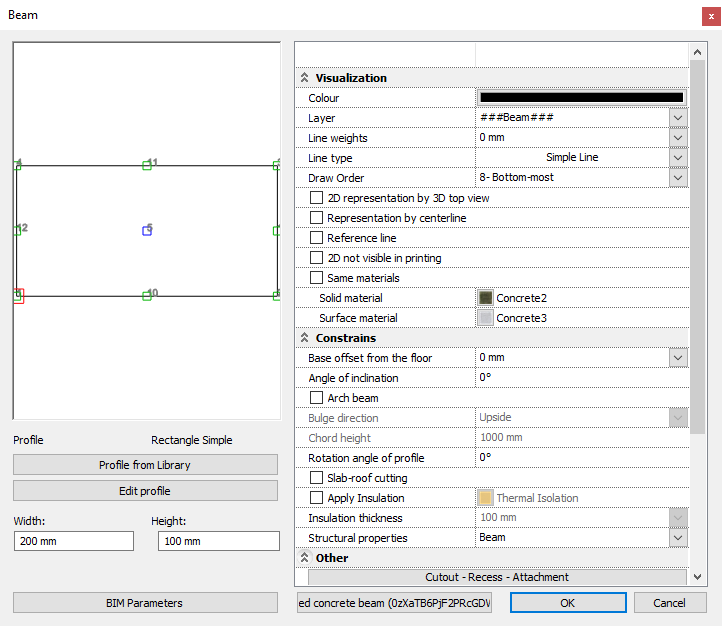Click the properties list scroll up arrow

[698, 52]
